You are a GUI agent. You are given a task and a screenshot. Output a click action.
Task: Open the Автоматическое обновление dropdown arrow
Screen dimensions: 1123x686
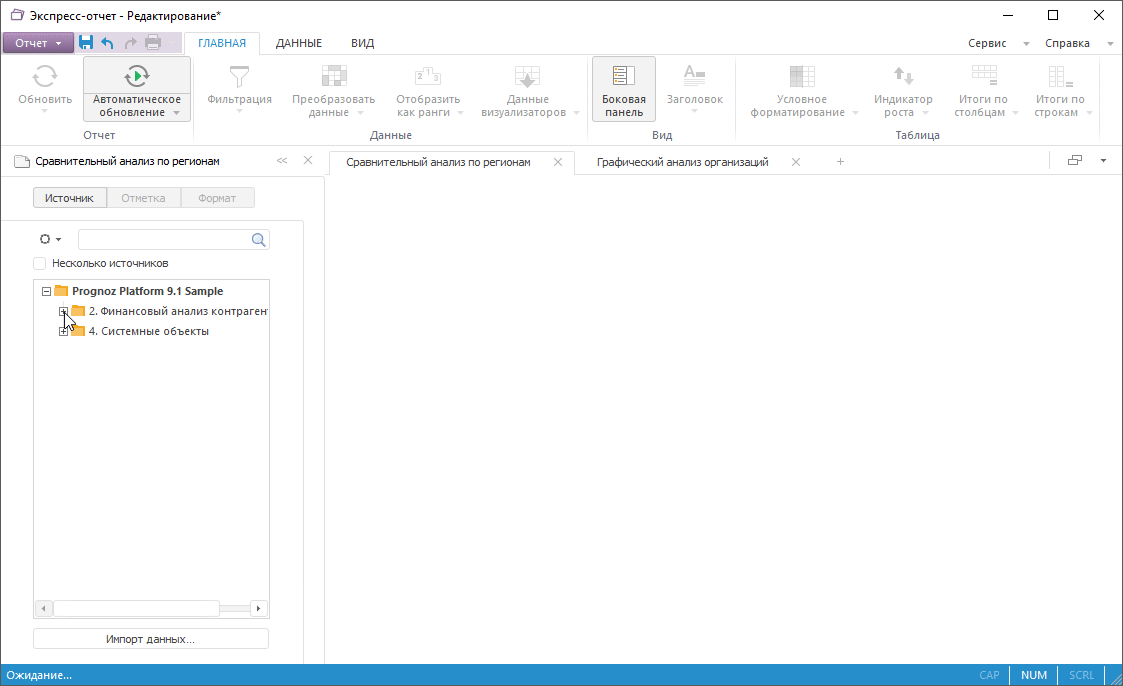[x=176, y=112]
